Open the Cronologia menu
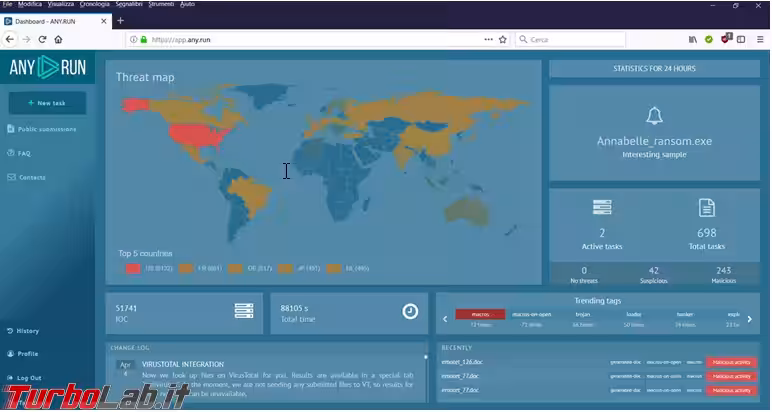The image size is (772, 412). (x=95, y=5)
